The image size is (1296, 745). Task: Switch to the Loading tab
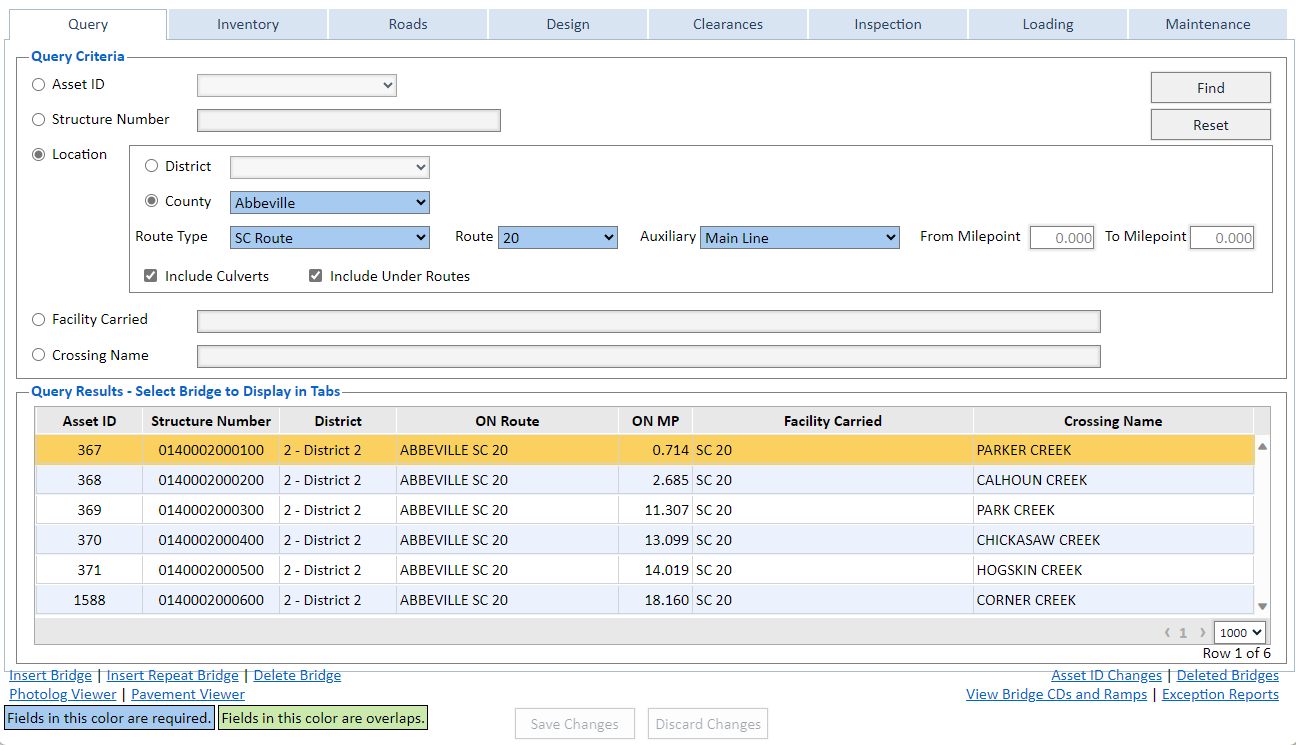pyautogui.click(x=1048, y=24)
